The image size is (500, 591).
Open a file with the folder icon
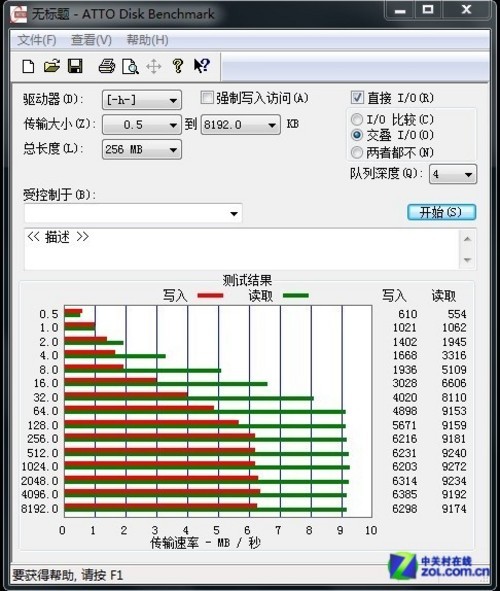[52, 66]
